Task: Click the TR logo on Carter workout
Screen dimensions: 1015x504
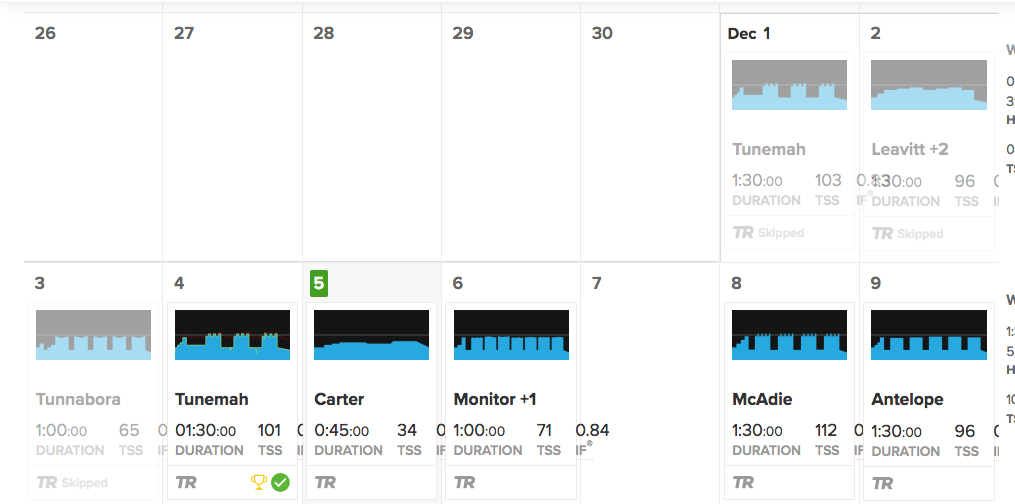Action: click(326, 482)
